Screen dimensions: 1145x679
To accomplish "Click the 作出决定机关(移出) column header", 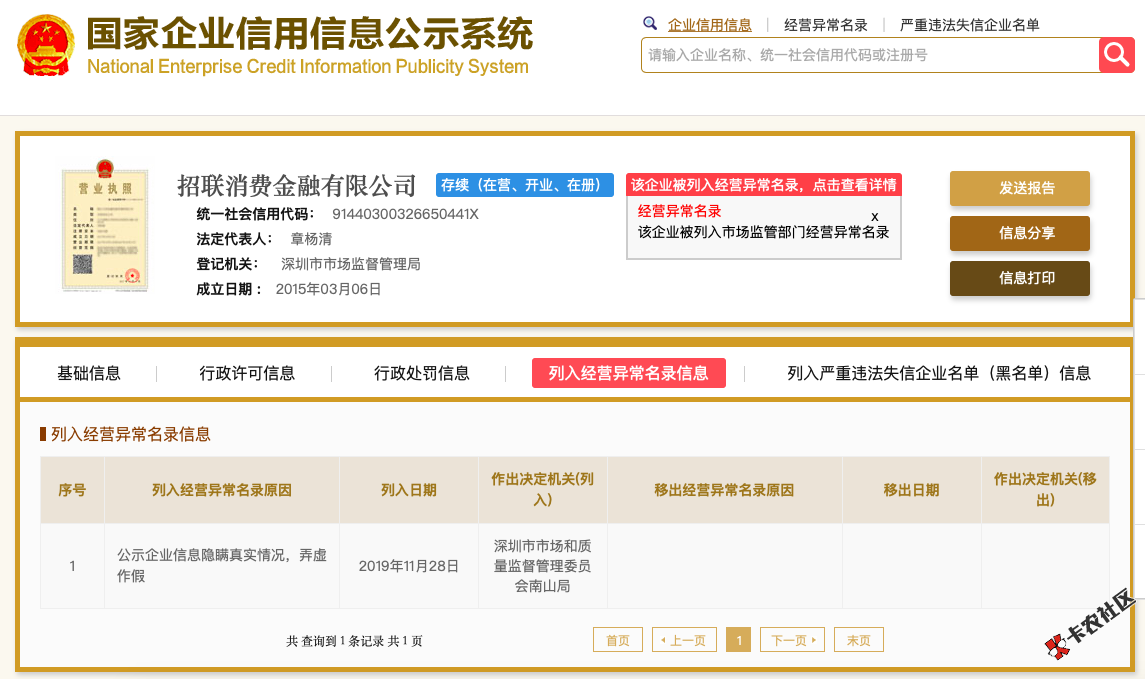I will click(x=1046, y=490).
